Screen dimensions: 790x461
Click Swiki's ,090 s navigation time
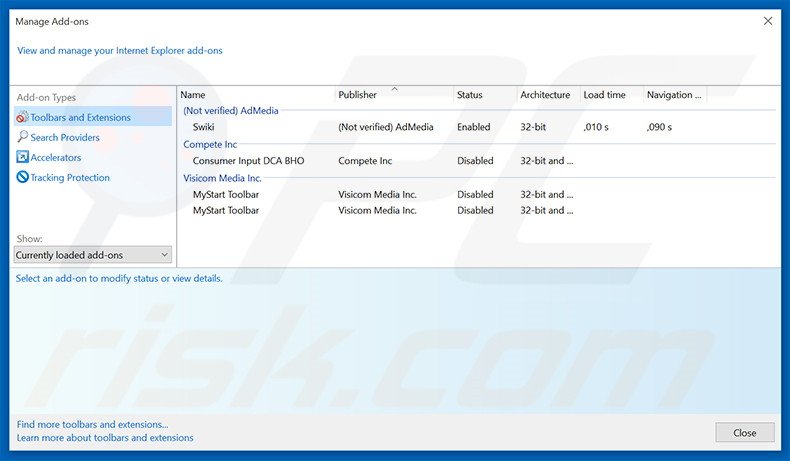pyautogui.click(x=660, y=127)
